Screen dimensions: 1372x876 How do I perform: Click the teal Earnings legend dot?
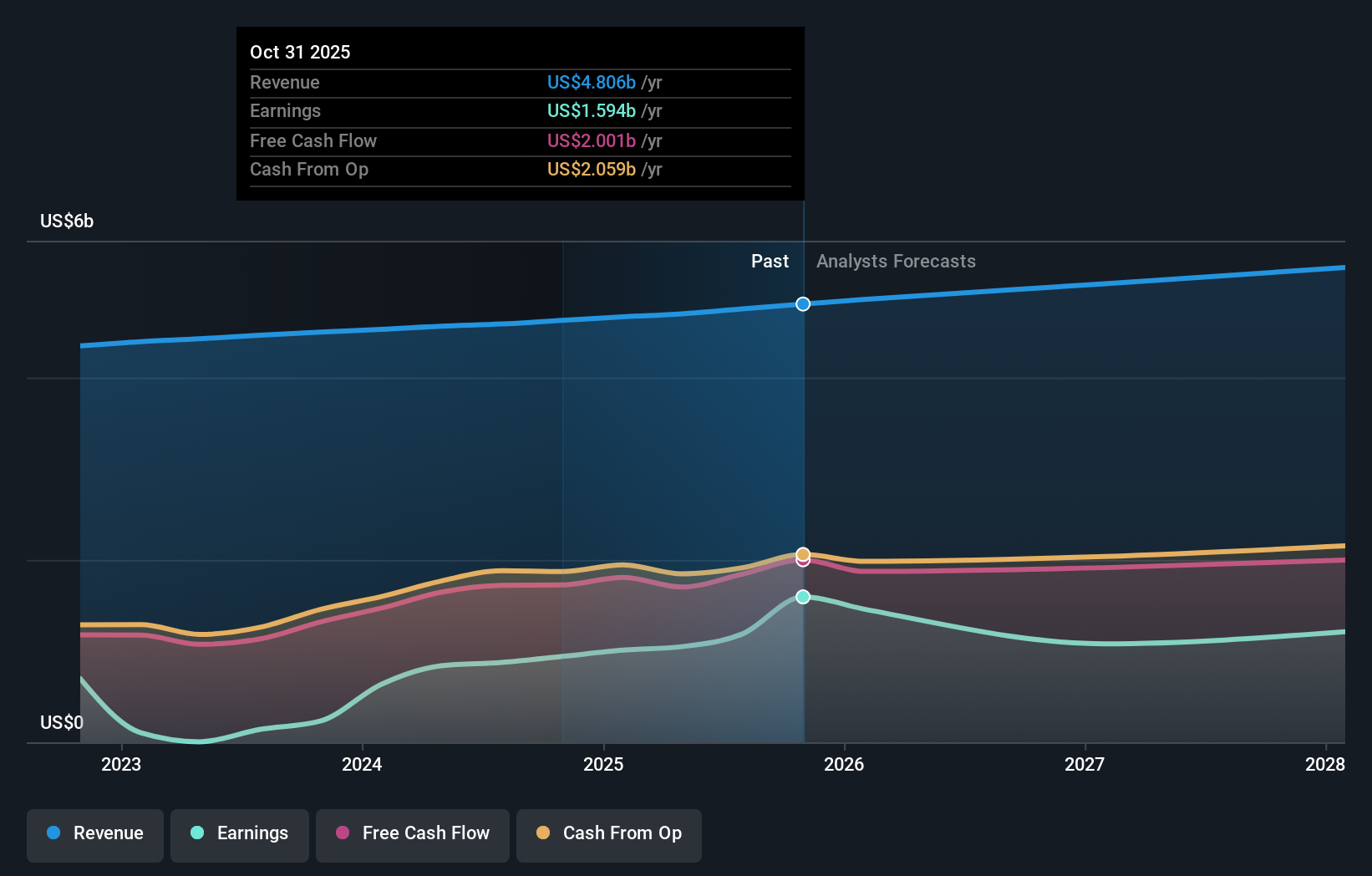tap(196, 834)
